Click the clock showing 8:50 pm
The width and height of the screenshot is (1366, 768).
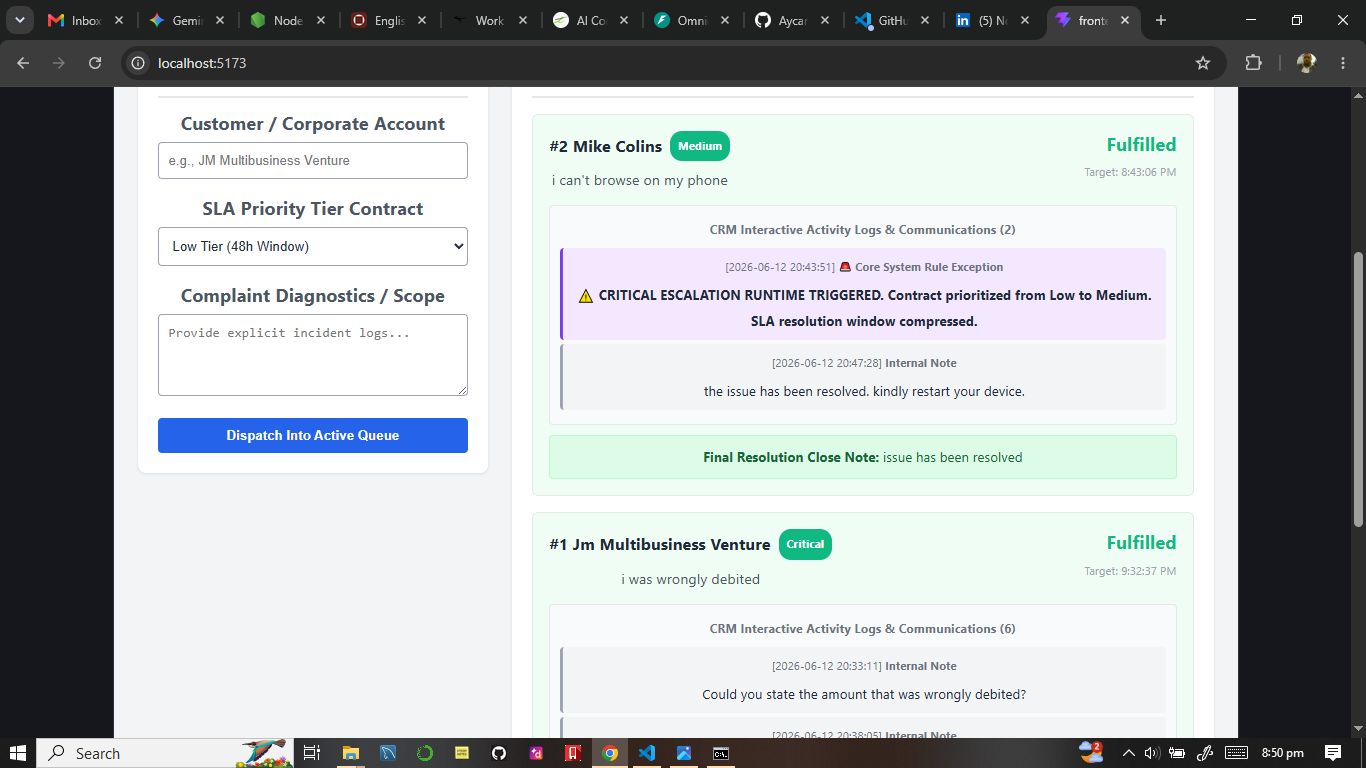point(1282,753)
